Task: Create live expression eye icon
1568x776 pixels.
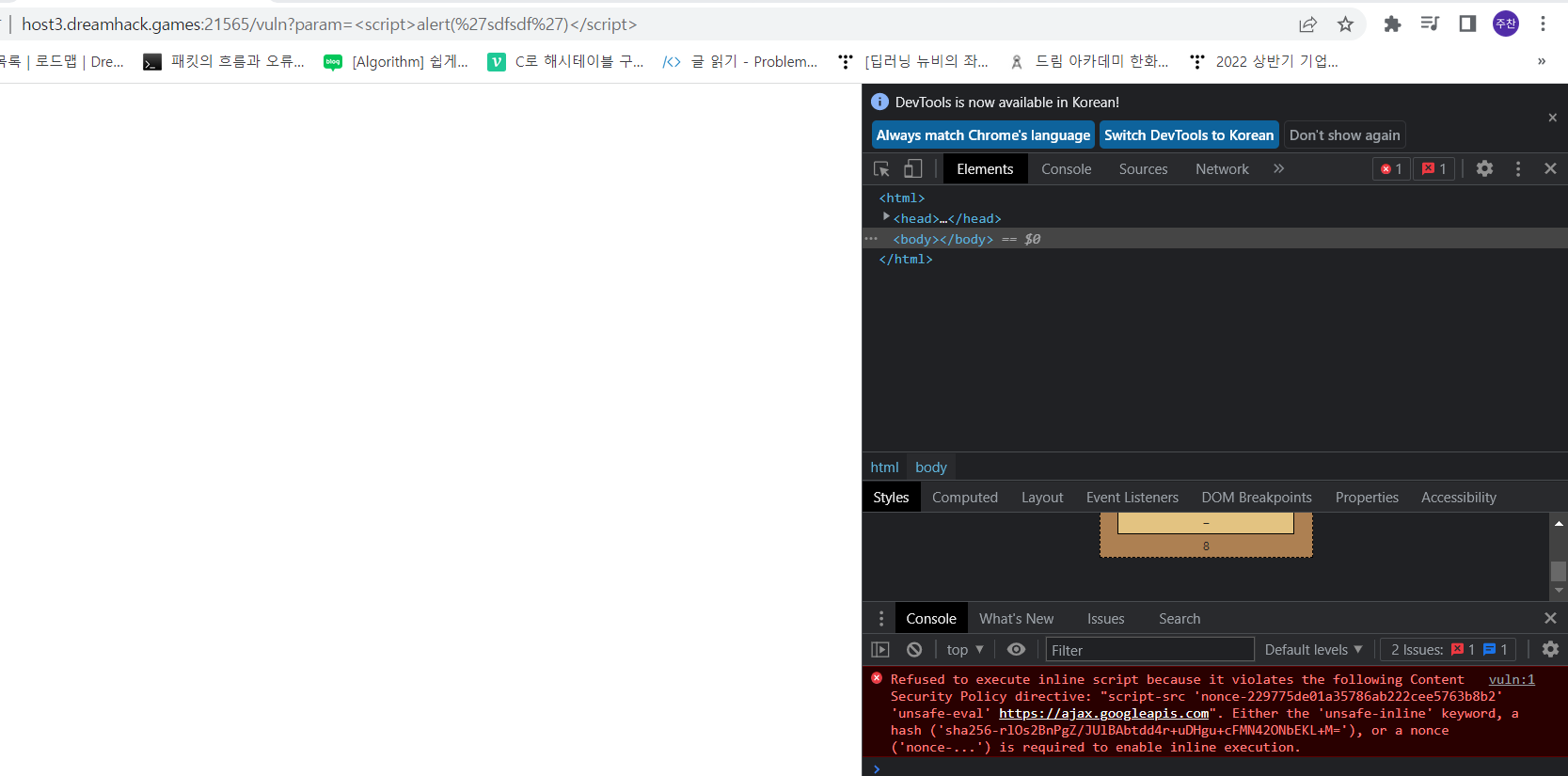Action: [1016, 649]
